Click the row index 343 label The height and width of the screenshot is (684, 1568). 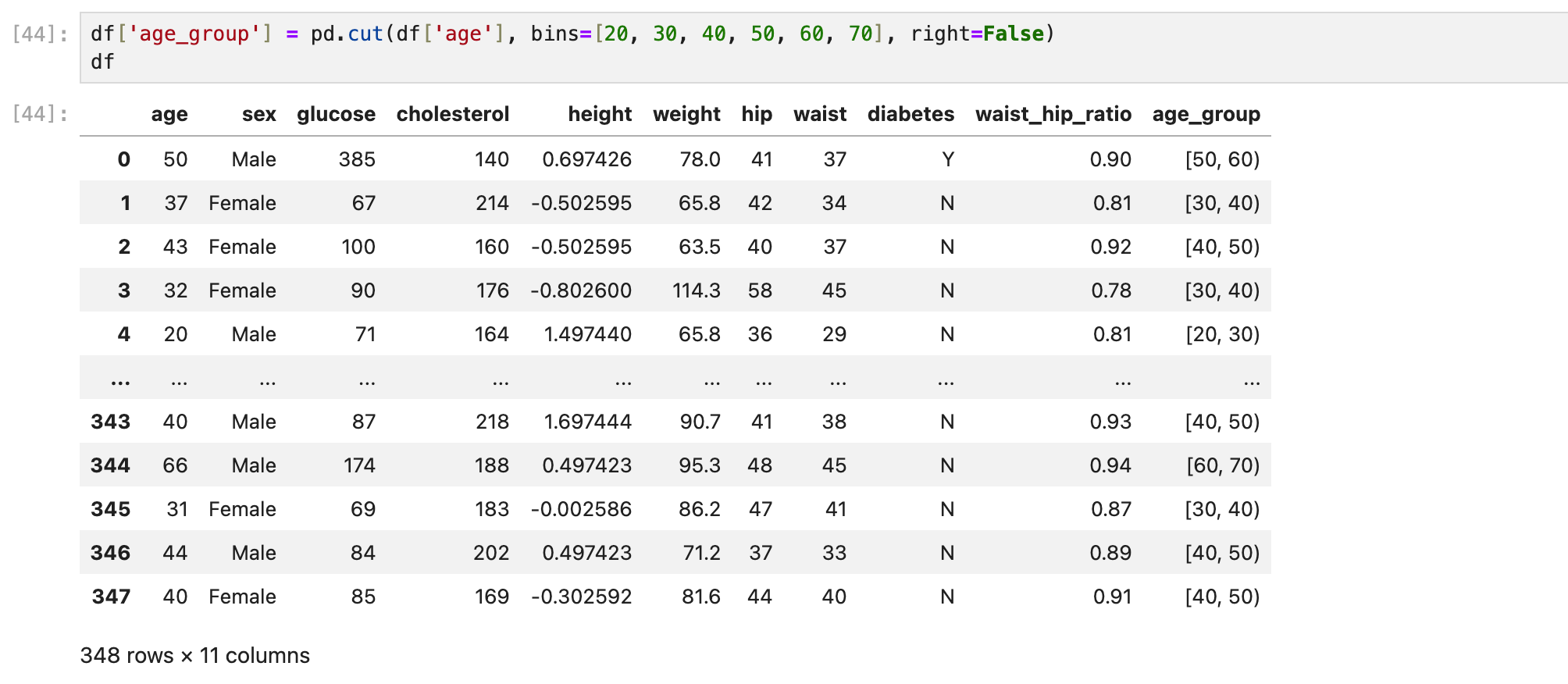click(110, 422)
